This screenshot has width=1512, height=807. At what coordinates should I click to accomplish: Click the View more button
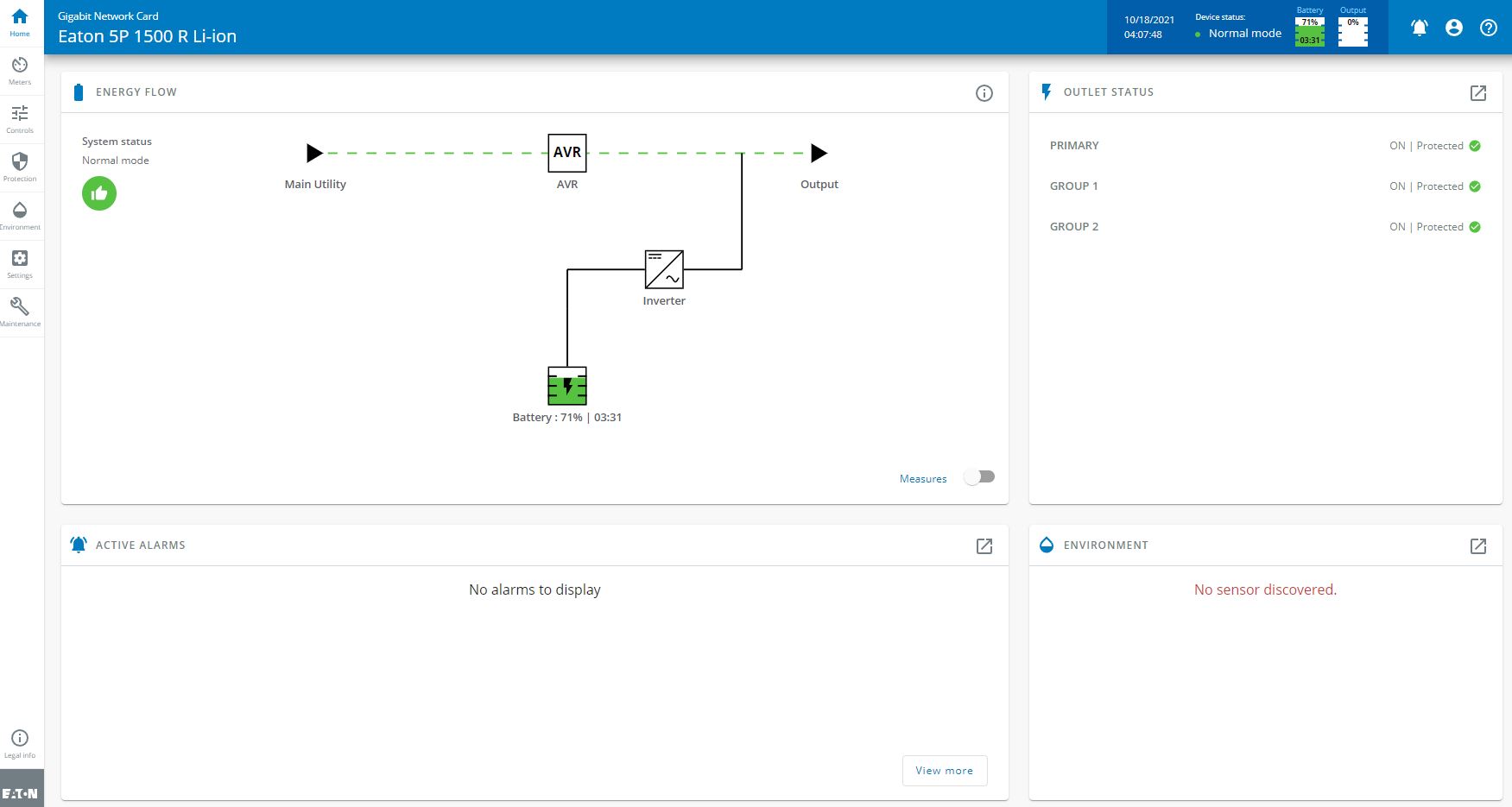pyautogui.click(x=945, y=771)
